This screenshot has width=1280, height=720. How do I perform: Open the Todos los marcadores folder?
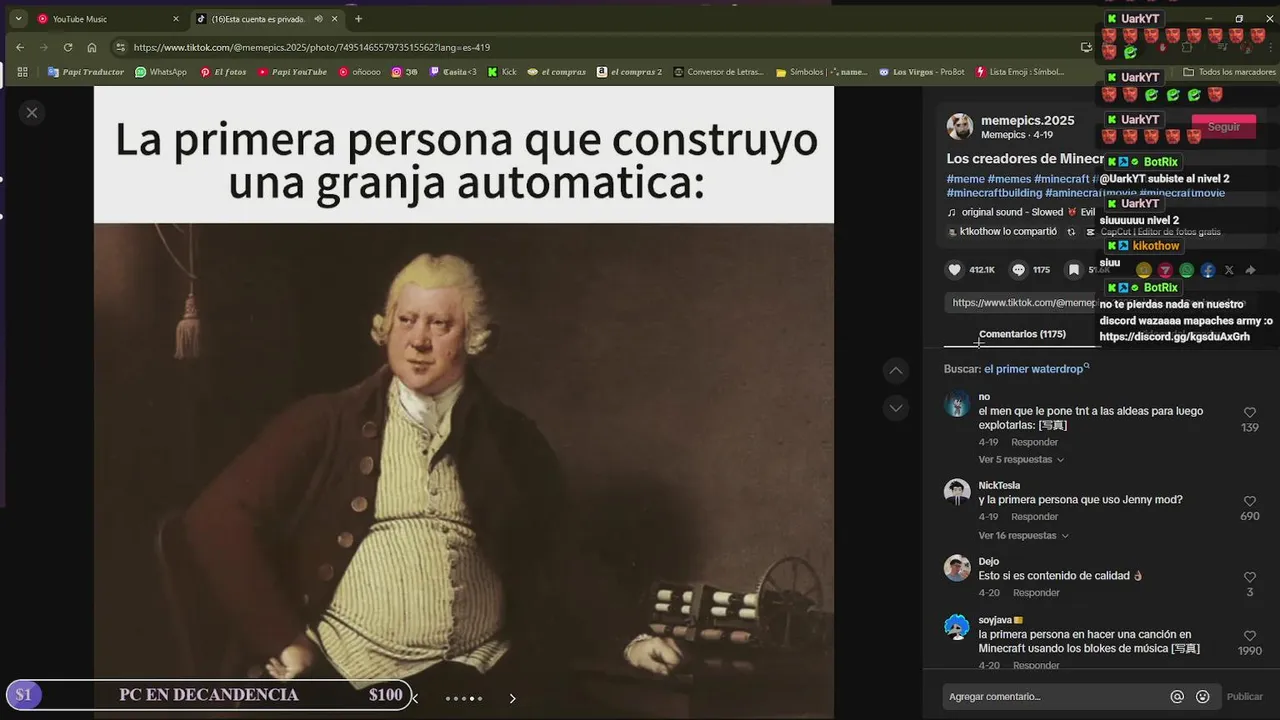(1229, 72)
